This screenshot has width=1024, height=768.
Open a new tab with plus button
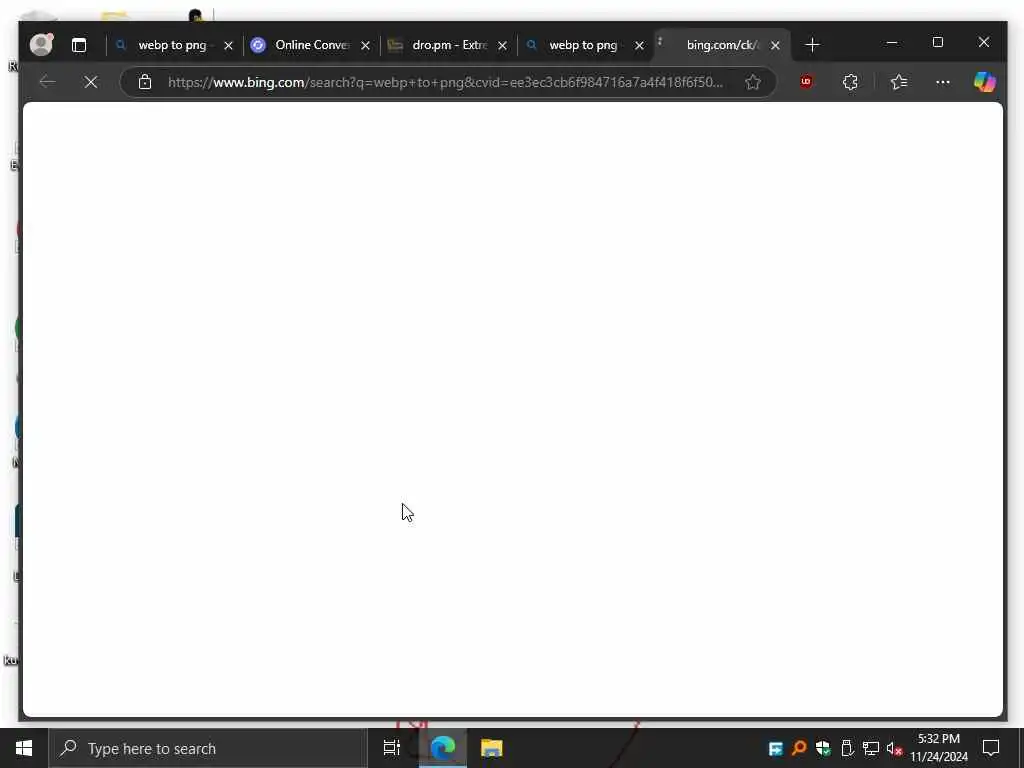tap(812, 45)
